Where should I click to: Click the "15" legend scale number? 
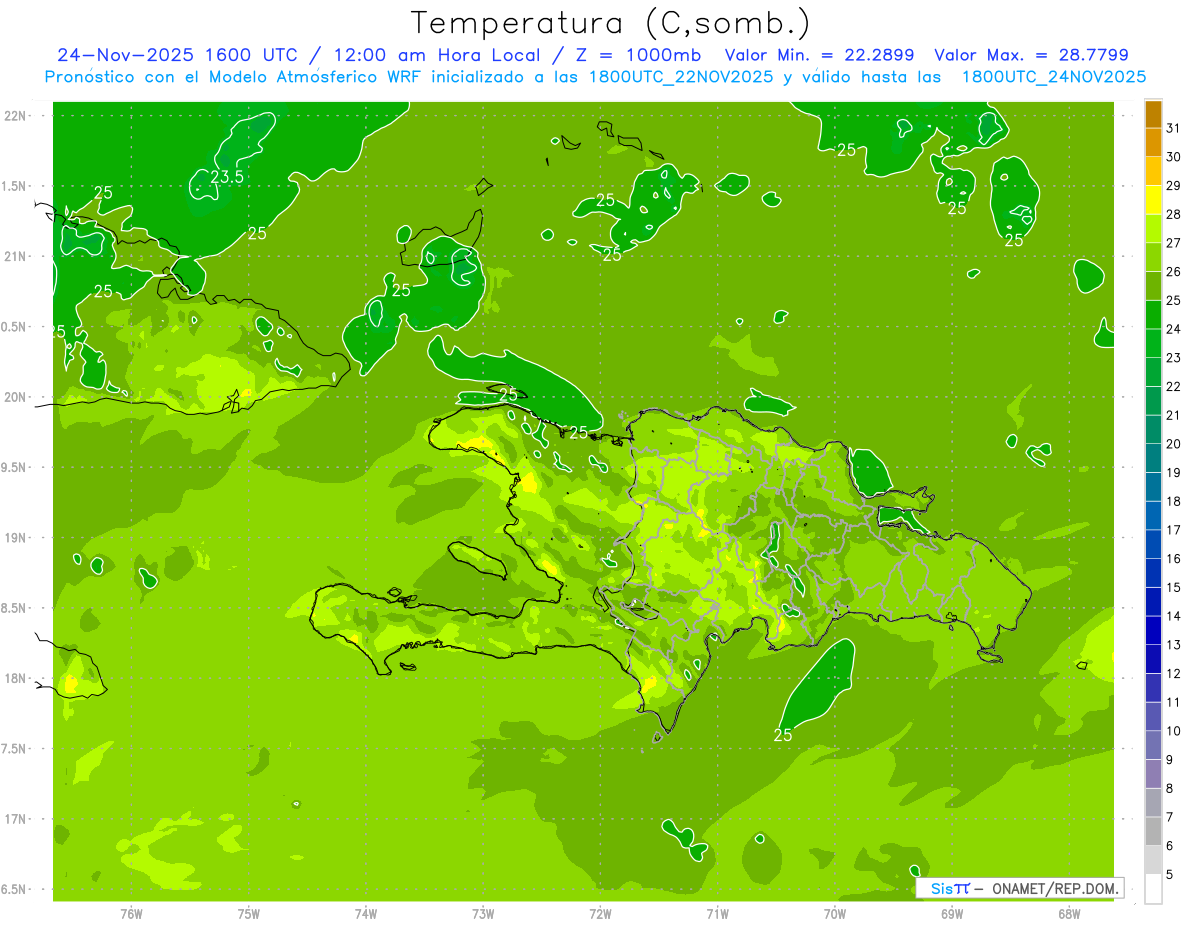[x=1175, y=587]
